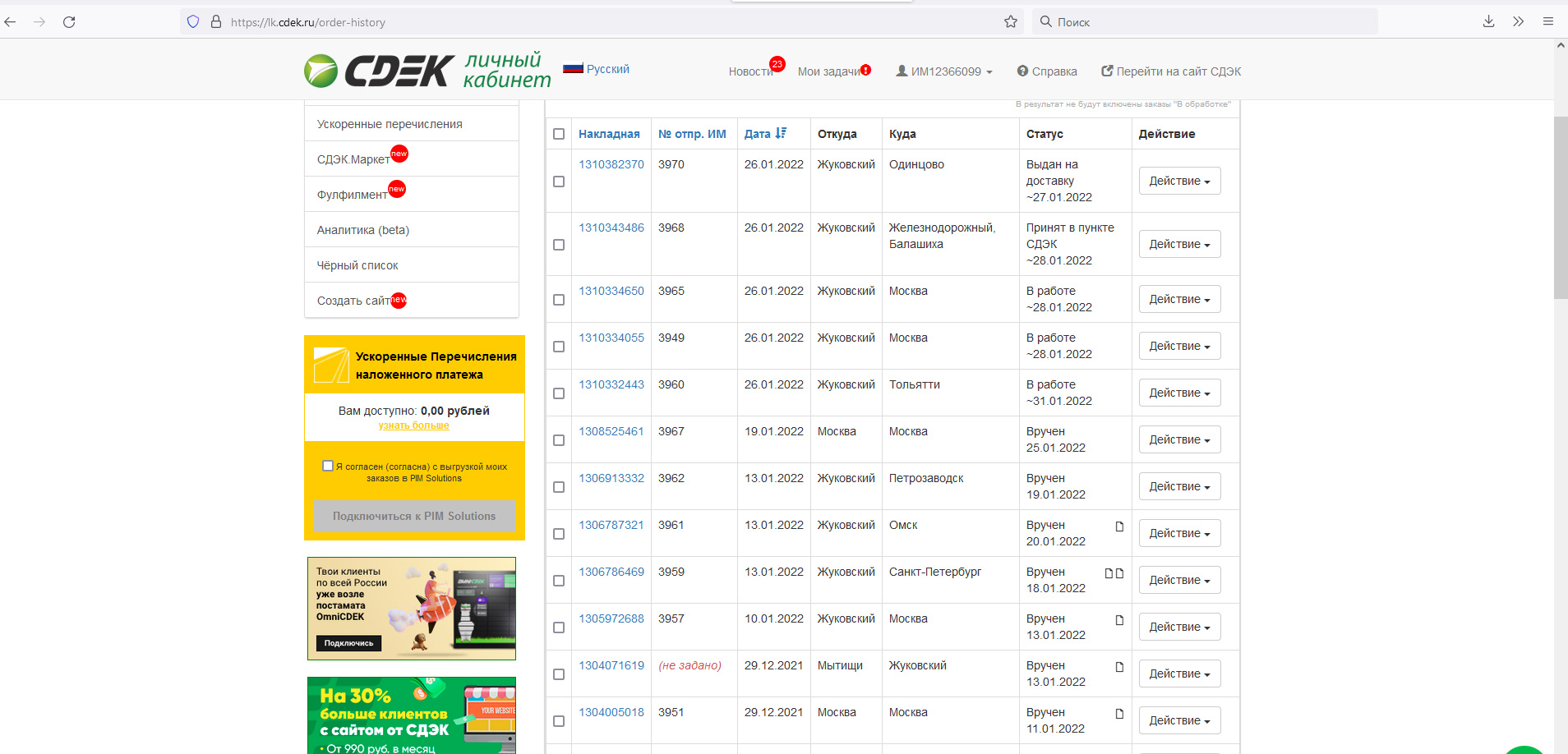1568x754 pixels.
Task: Expand Действие menu for order 1310334055
Action: point(1179,346)
